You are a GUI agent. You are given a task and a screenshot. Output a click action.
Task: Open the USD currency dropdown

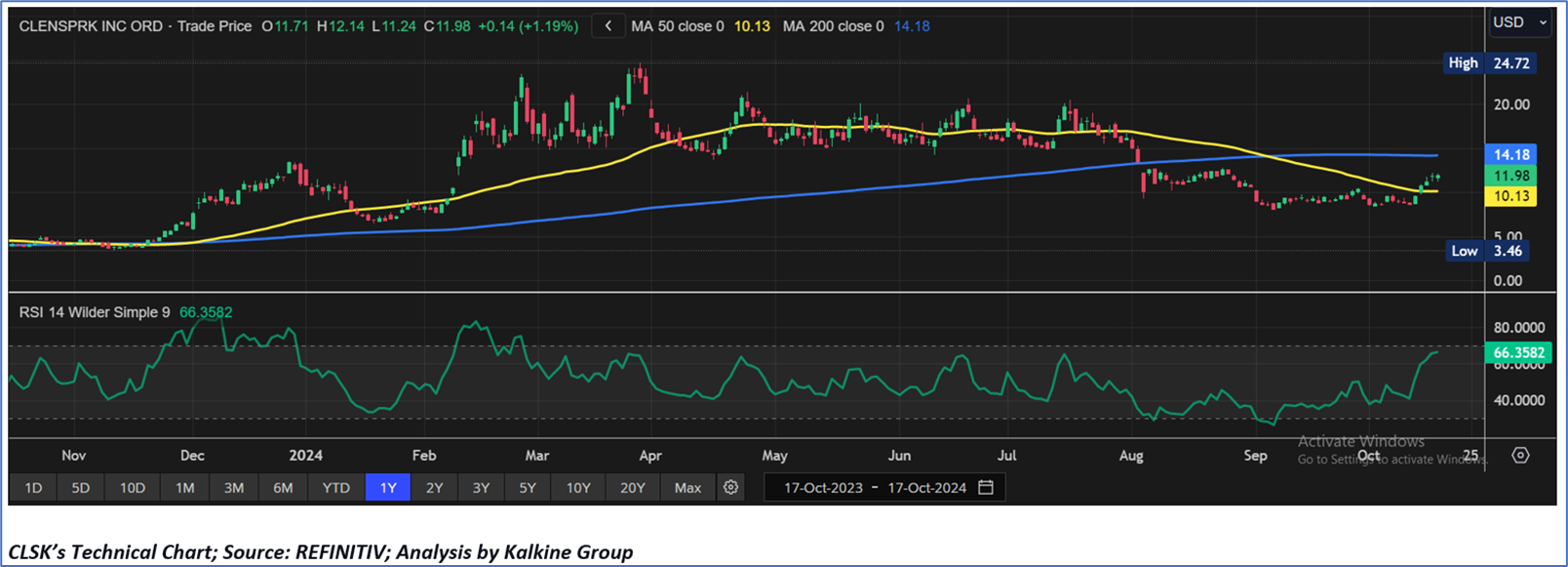pos(1519,22)
